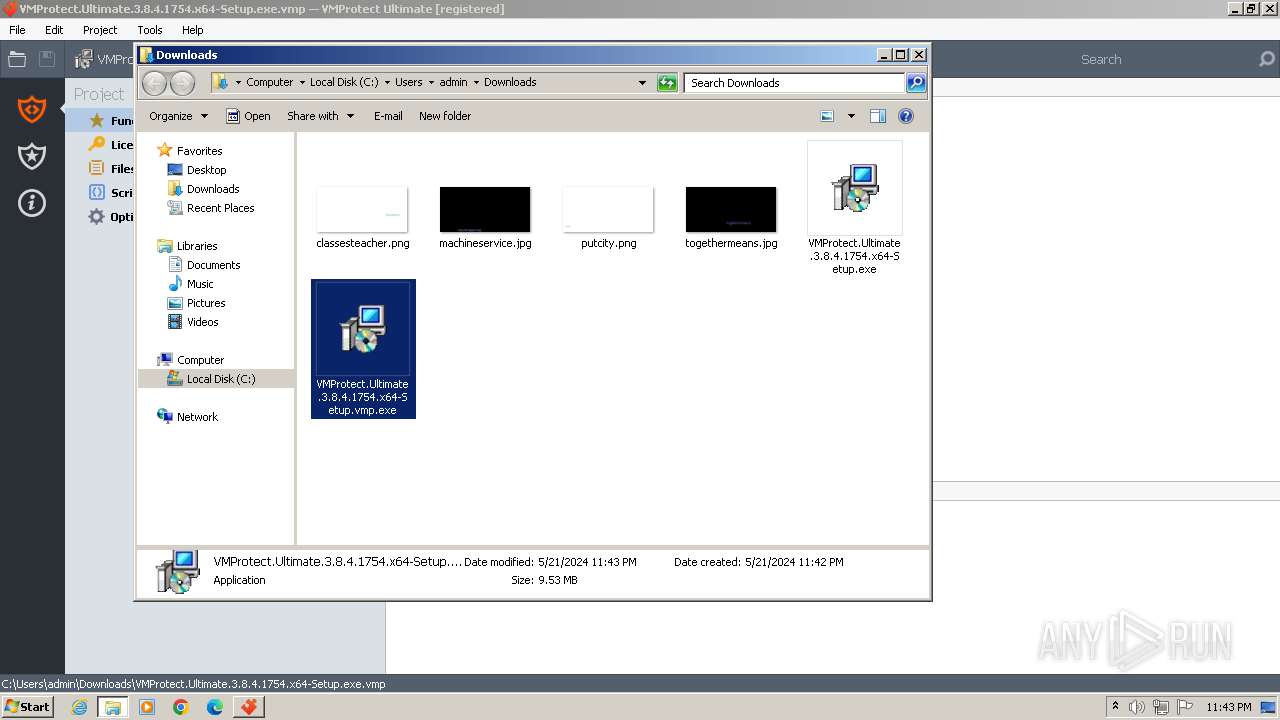Viewport: 1280px width, 720px height.
Task: Click the Explorer search magnifier button
Action: coord(916,83)
